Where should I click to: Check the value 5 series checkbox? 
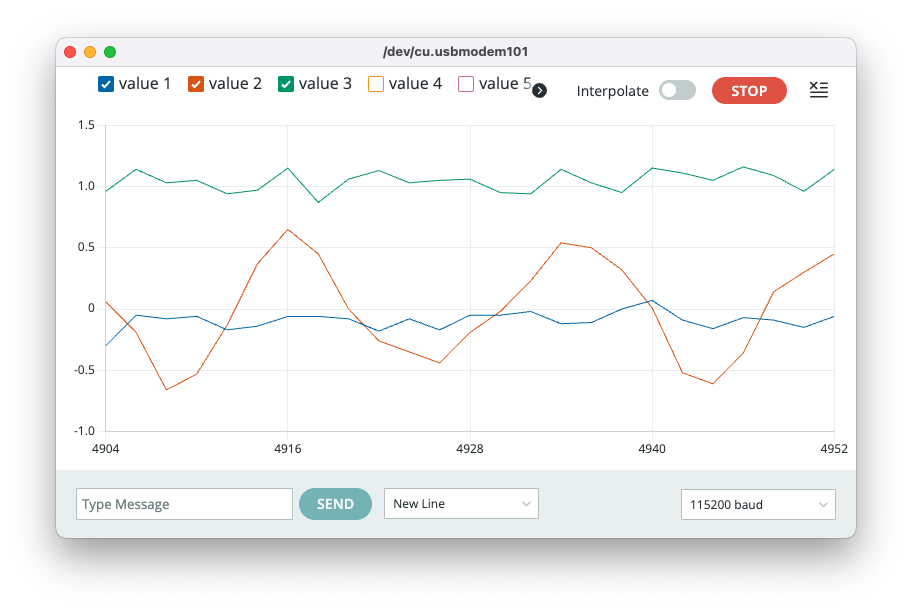pos(466,84)
